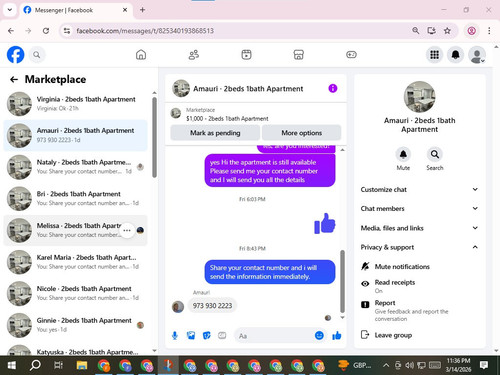The height and width of the screenshot is (375, 500).
Task: Click the large listing photo in details panel
Action: pyautogui.click(x=419, y=97)
